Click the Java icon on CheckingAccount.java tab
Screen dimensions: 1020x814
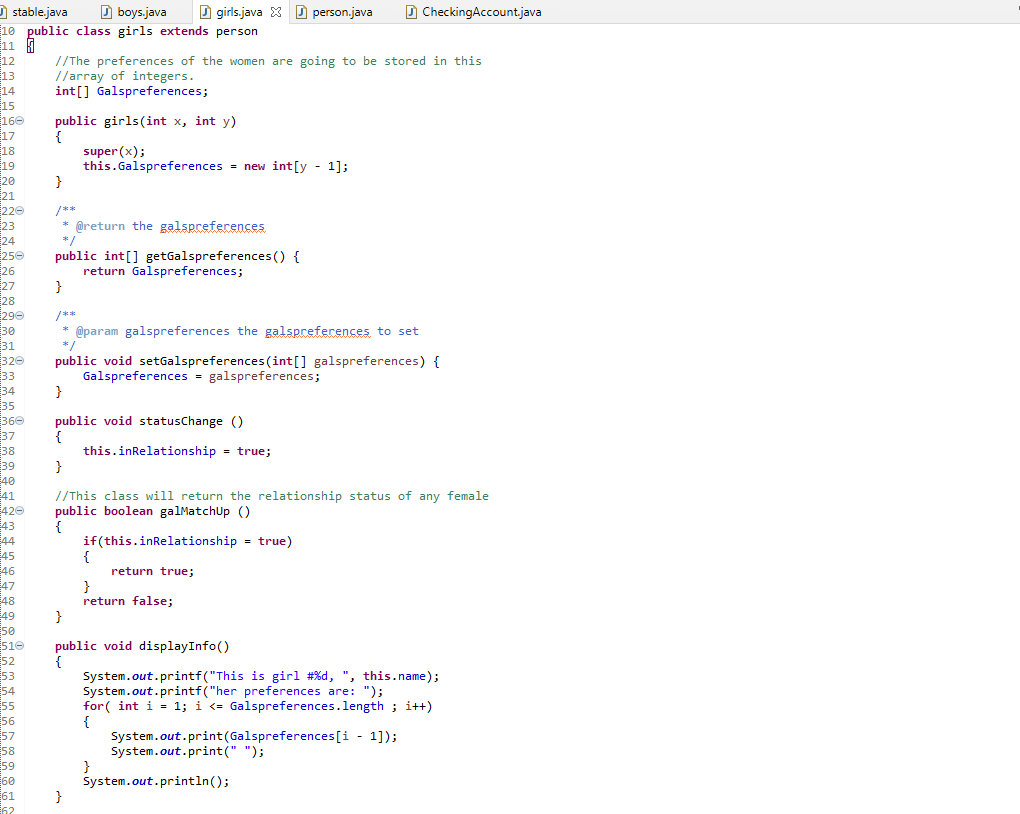pyautogui.click(x=412, y=12)
